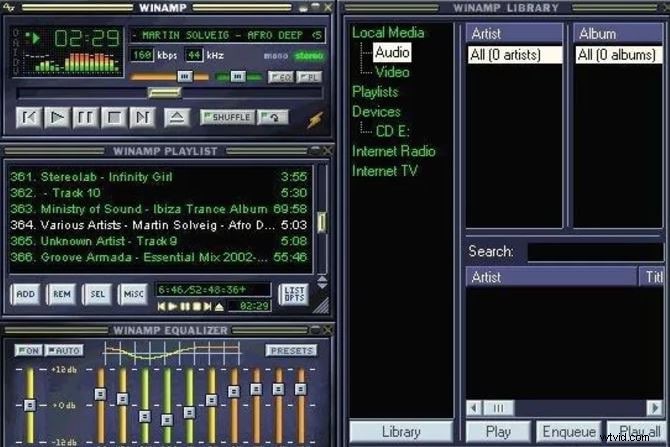670x447 pixels.
Task: Select playlist entry 363 Ministry of Sound
Action: pyautogui.click(x=159, y=209)
